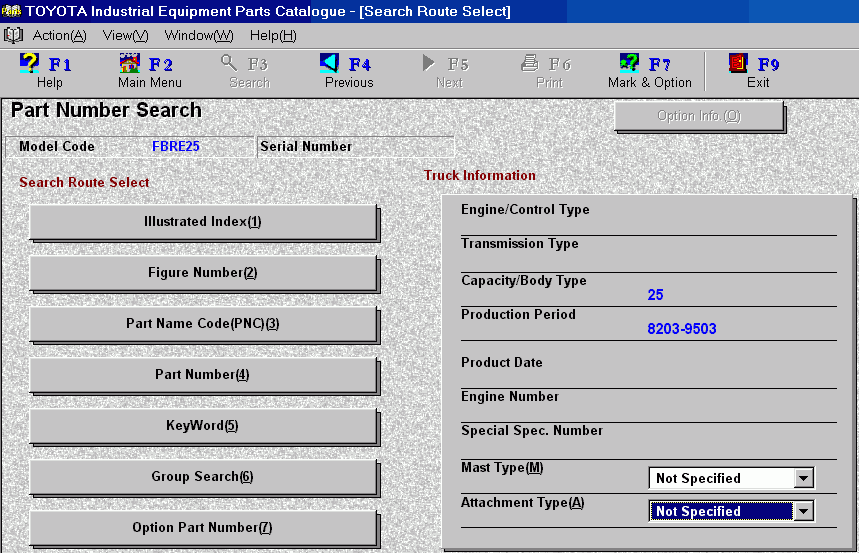This screenshot has width=859, height=553.
Task: Open the Help(H) menu
Action: coord(273,36)
